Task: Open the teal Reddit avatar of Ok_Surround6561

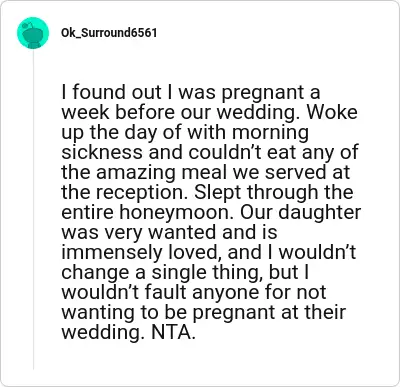Action: coord(33,33)
